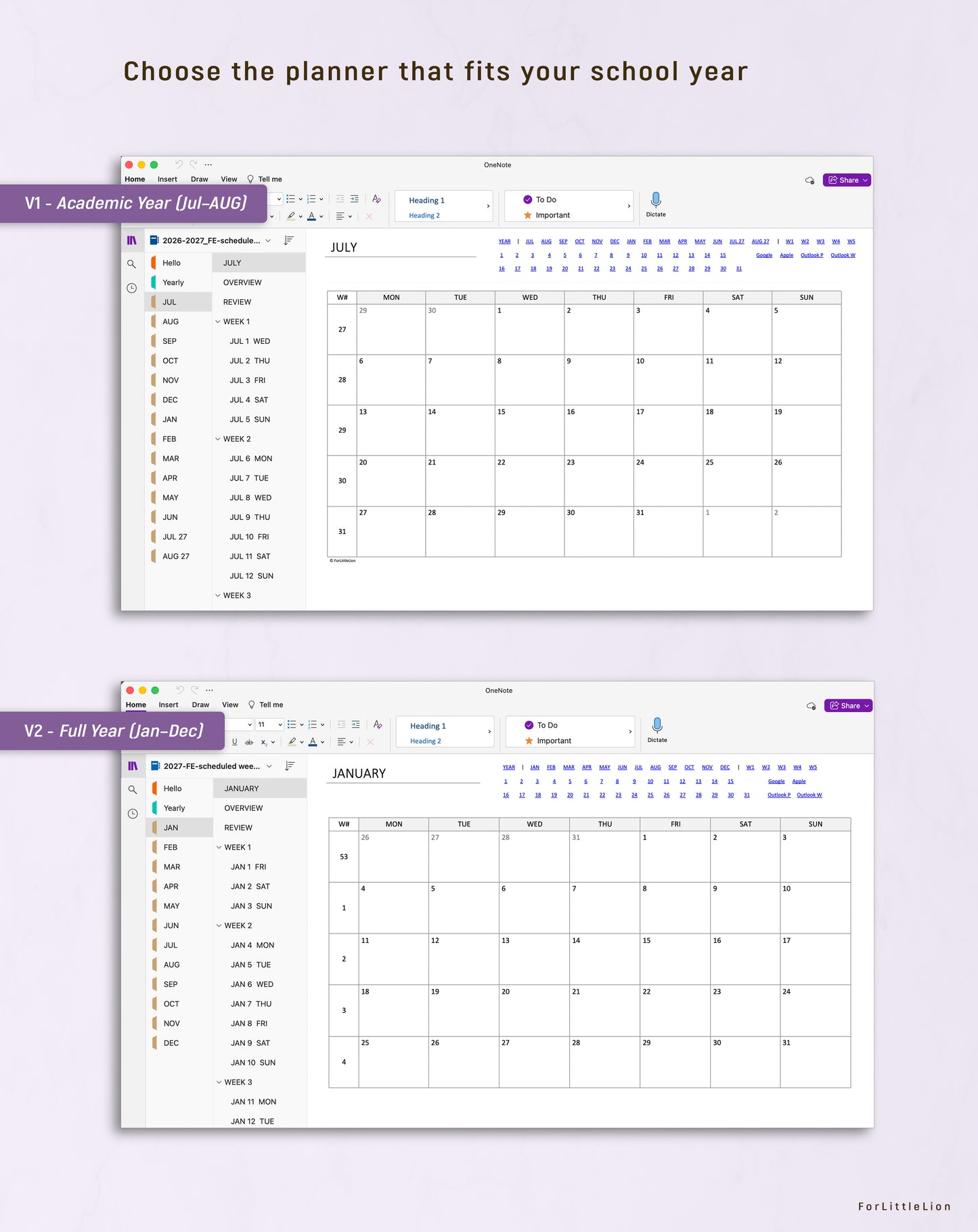The height and width of the screenshot is (1232, 978).
Task: Apply the To Do checkbox tag in V1 window
Action: click(x=528, y=200)
